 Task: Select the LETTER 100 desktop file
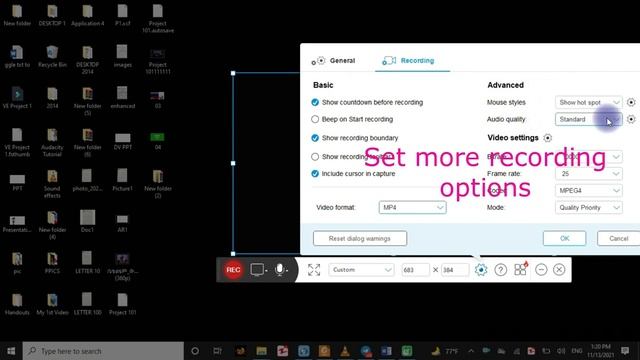pos(87,304)
